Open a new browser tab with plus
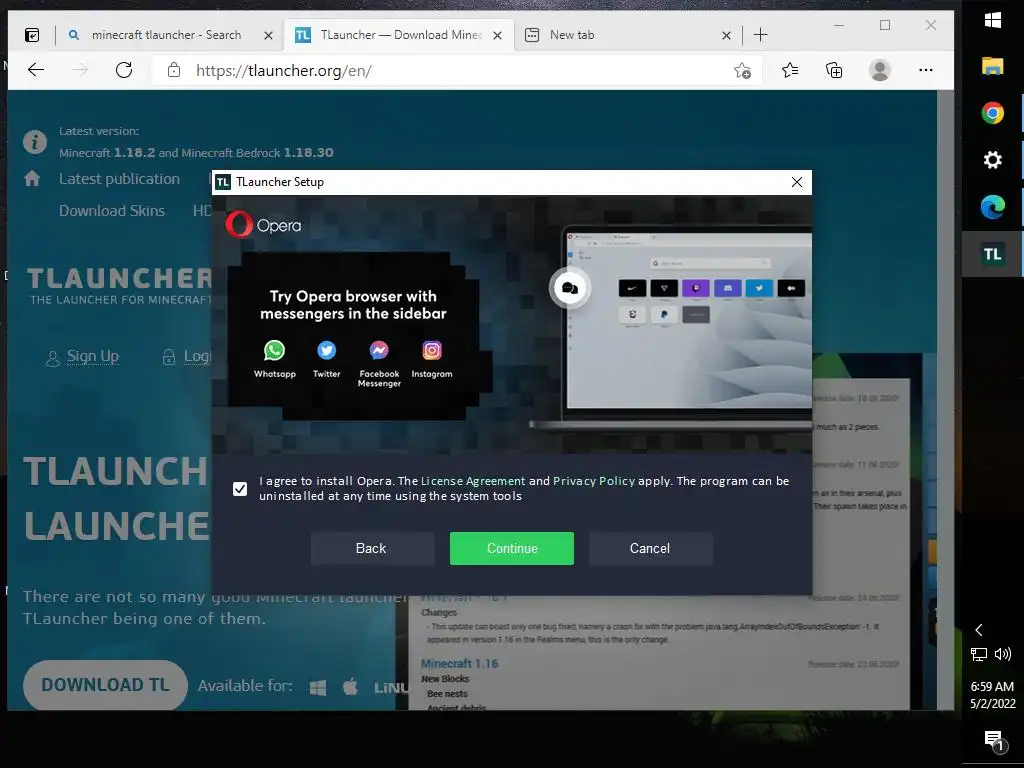This screenshot has height=768, width=1024. click(760, 35)
